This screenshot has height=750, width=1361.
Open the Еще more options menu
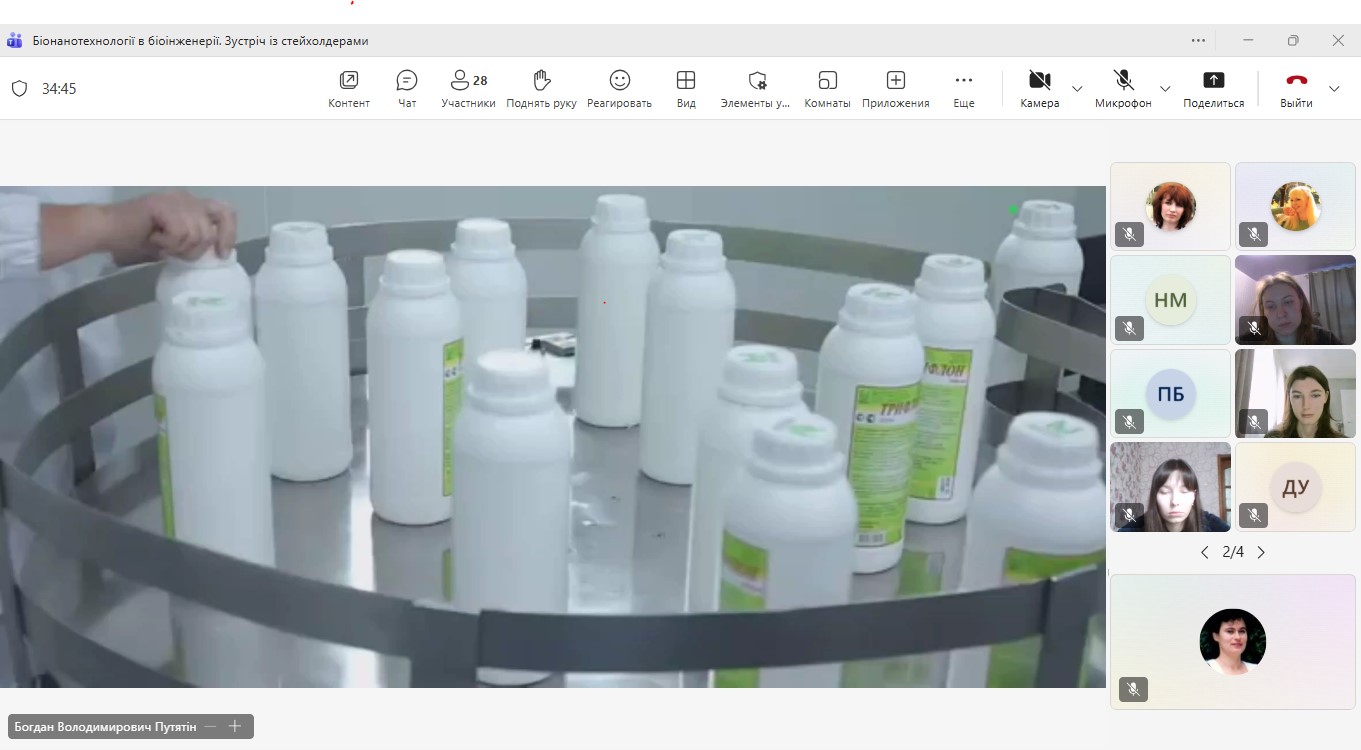coord(964,88)
